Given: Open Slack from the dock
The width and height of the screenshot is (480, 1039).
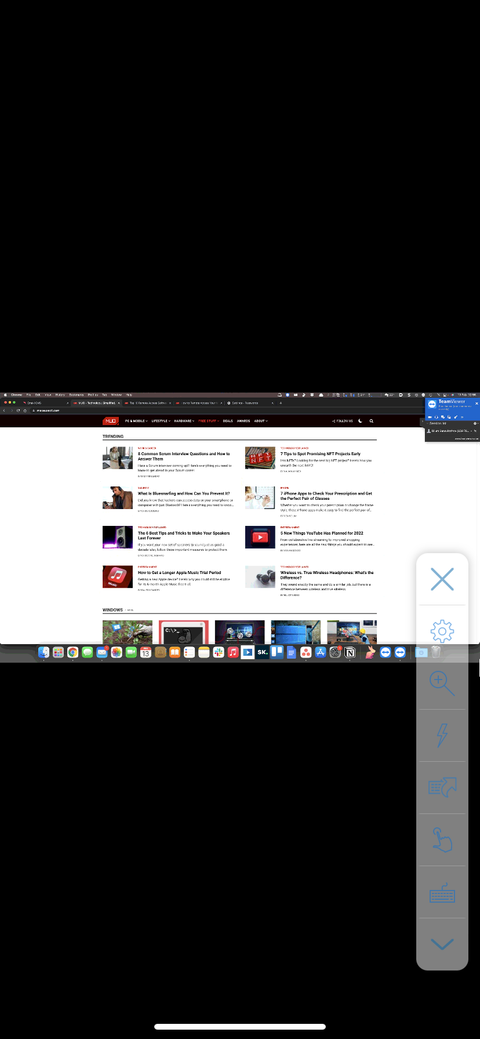Looking at the screenshot, I should point(218,652).
